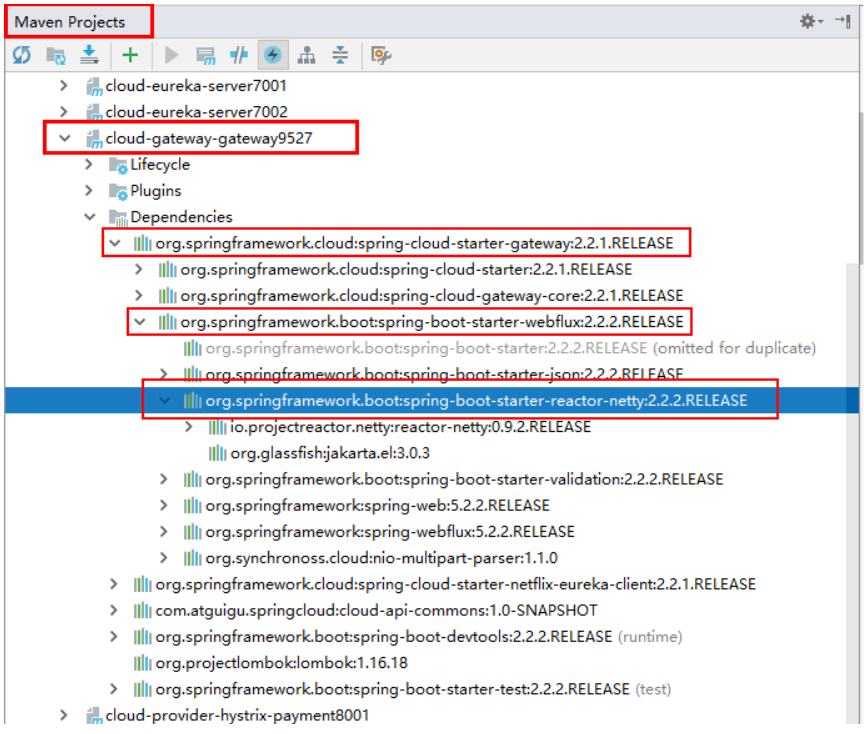The height and width of the screenshot is (734, 864).
Task: Expand the Lifecycle folder
Action: (x=89, y=164)
